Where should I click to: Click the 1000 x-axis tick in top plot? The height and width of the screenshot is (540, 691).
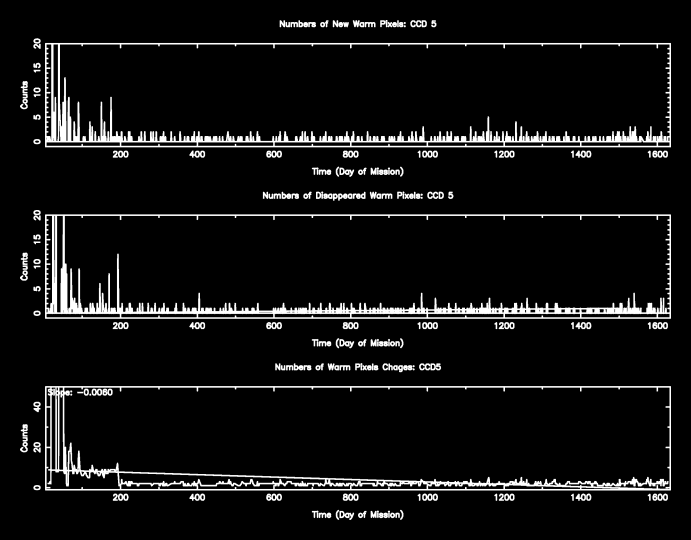pyautogui.click(x=427, y=155)
